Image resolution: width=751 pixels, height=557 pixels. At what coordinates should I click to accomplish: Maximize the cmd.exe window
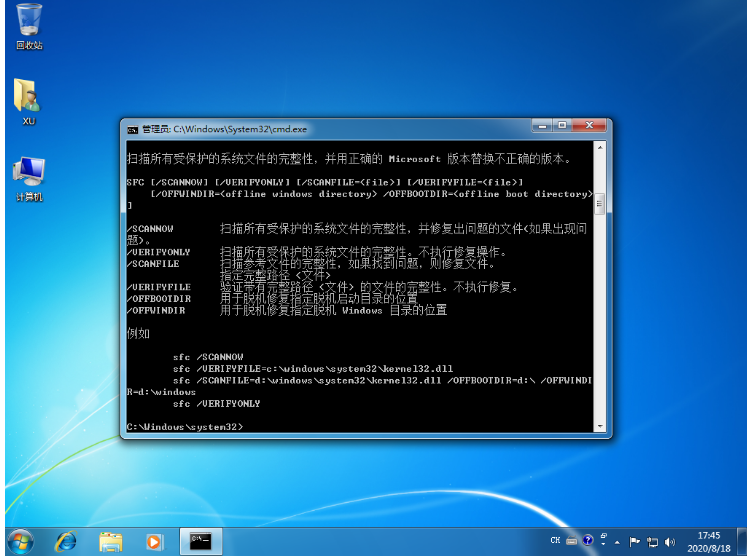(562, 127)
